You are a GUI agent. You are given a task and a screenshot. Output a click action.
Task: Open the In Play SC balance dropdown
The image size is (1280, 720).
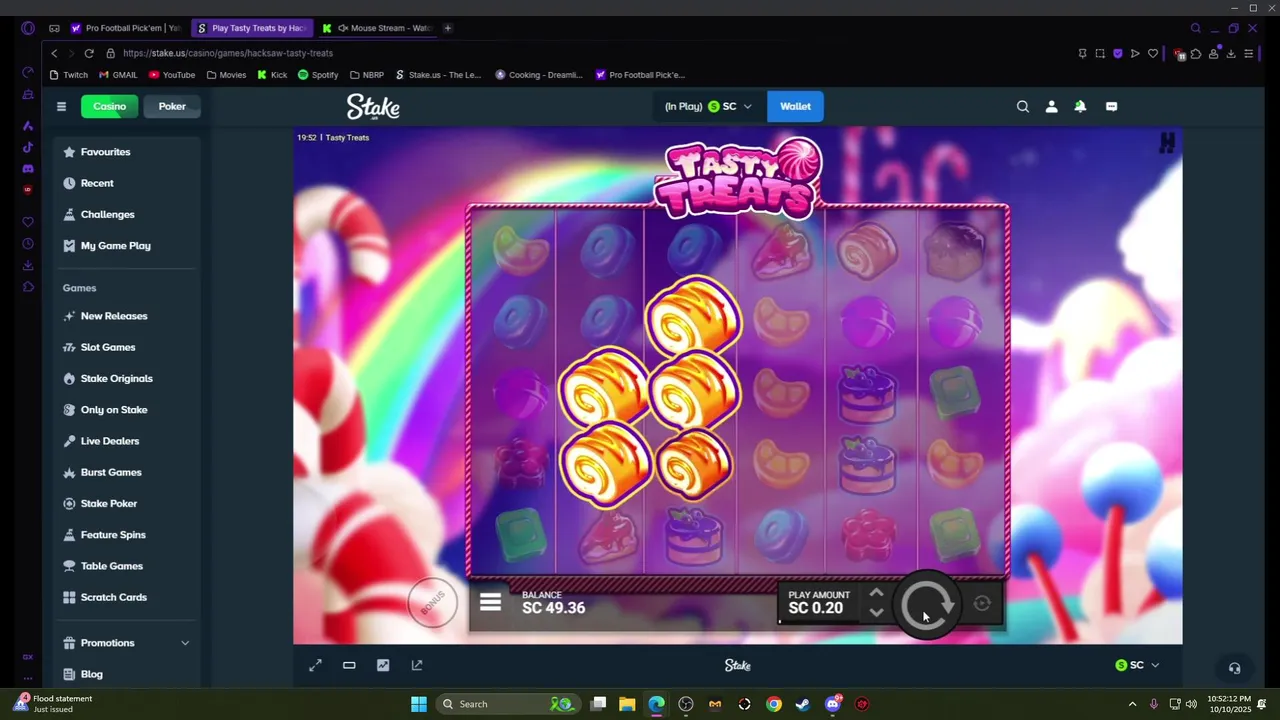(708, 106)
